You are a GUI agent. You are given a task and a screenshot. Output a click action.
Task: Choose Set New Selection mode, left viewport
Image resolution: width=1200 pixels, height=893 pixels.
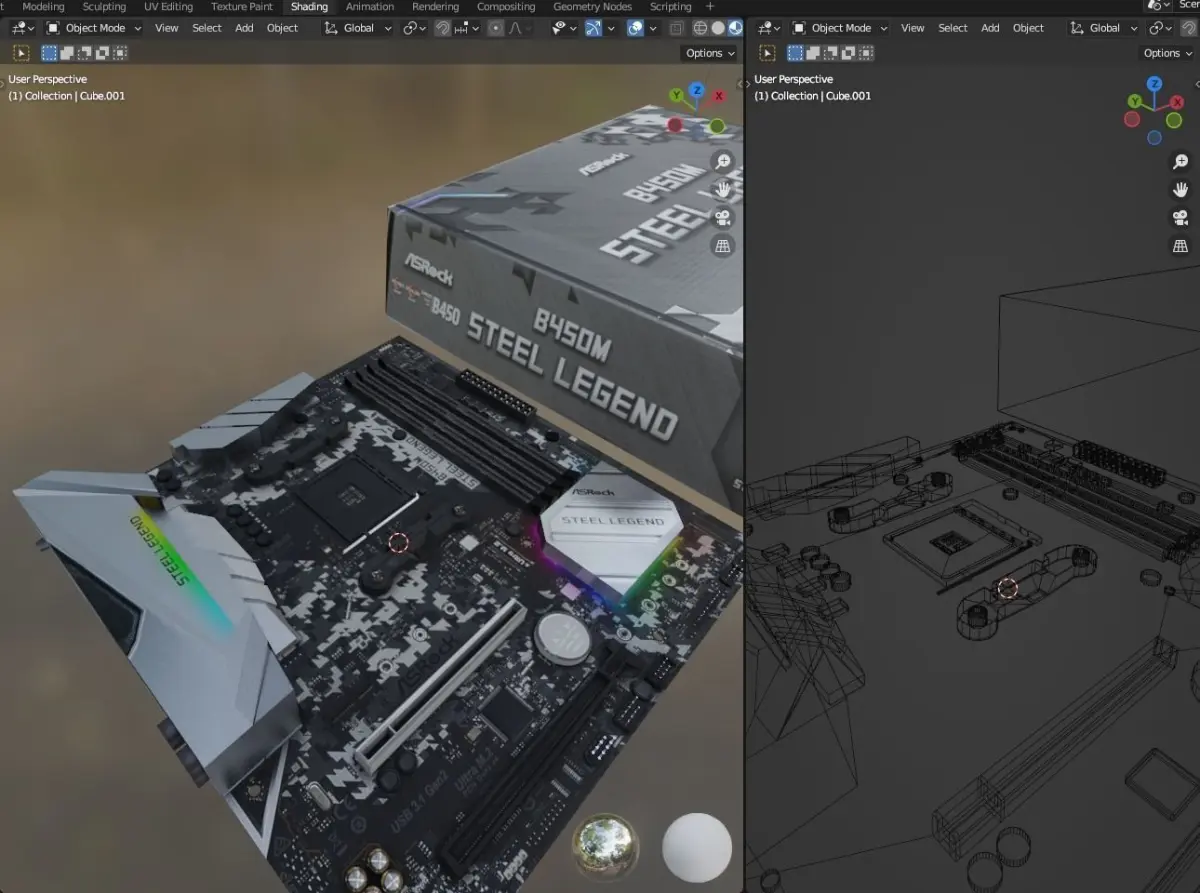(x=49, y=53)
